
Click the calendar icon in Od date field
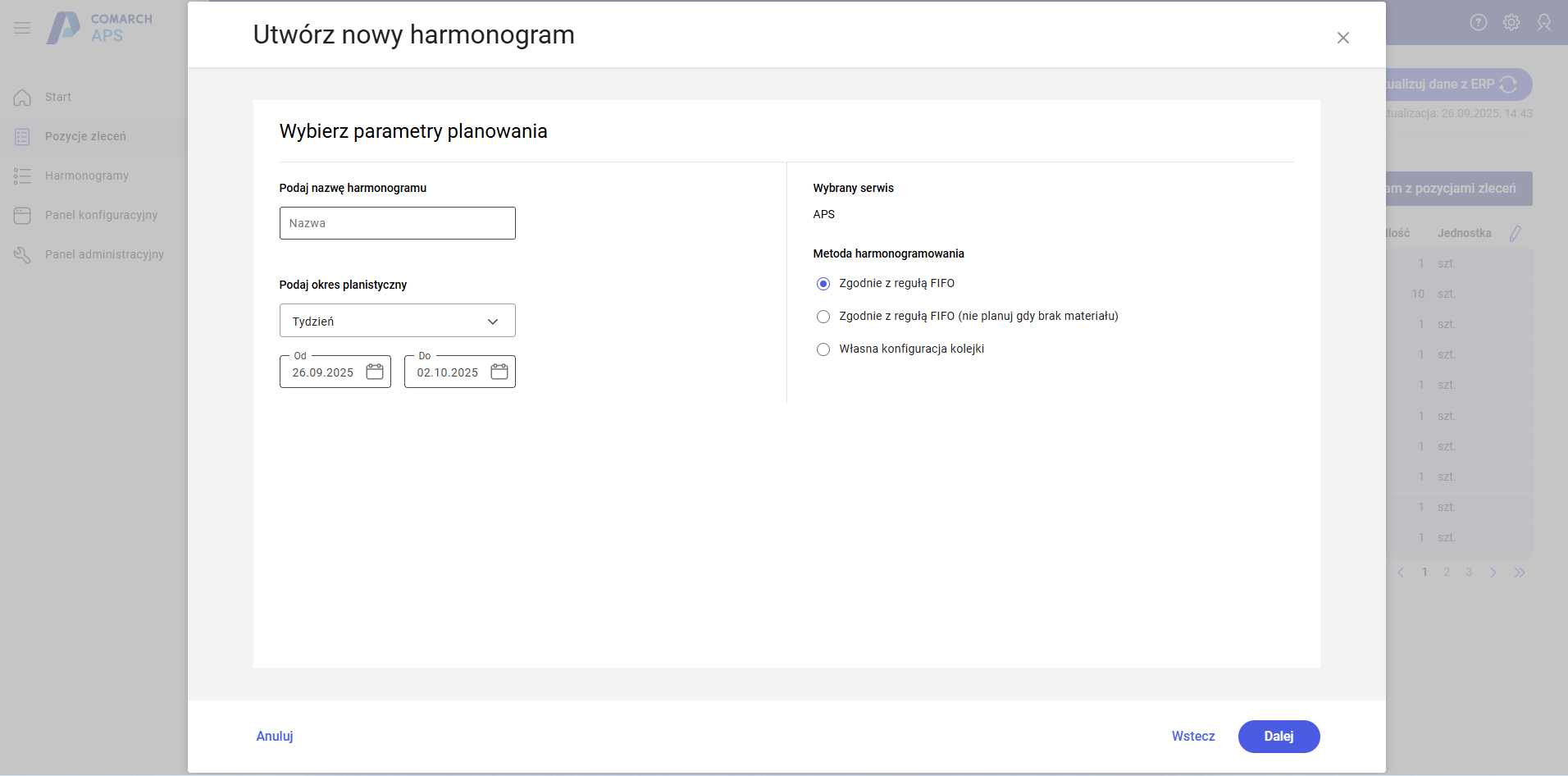pos(375,372)
